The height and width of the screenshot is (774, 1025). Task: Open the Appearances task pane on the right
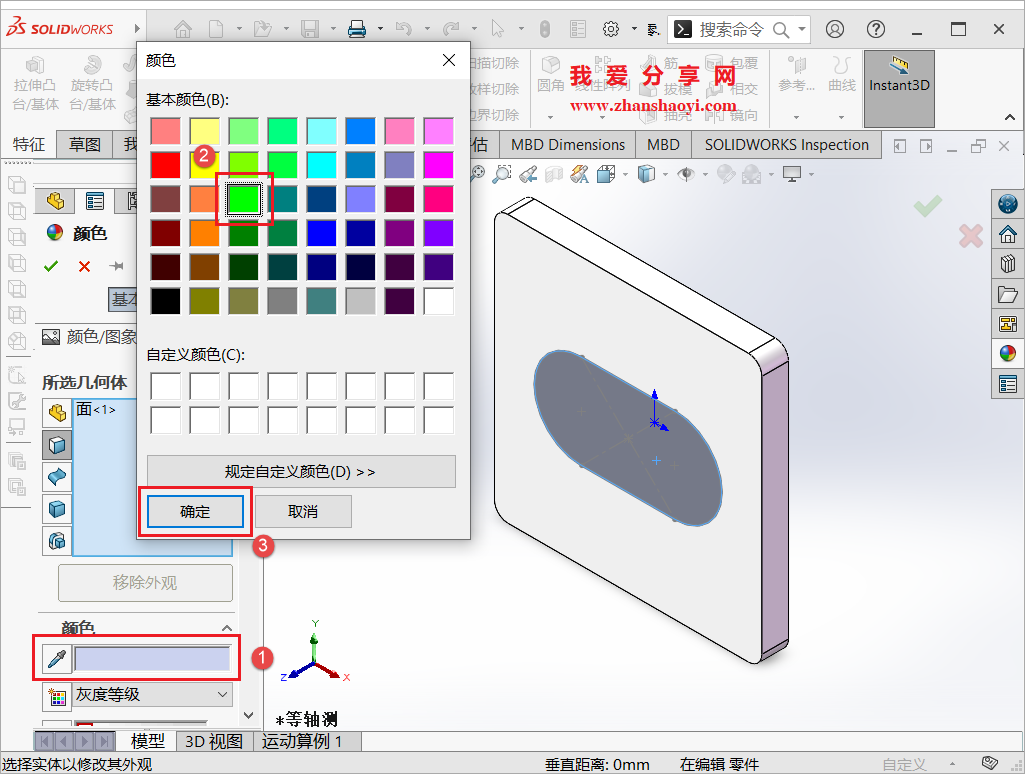point(1007,353)
